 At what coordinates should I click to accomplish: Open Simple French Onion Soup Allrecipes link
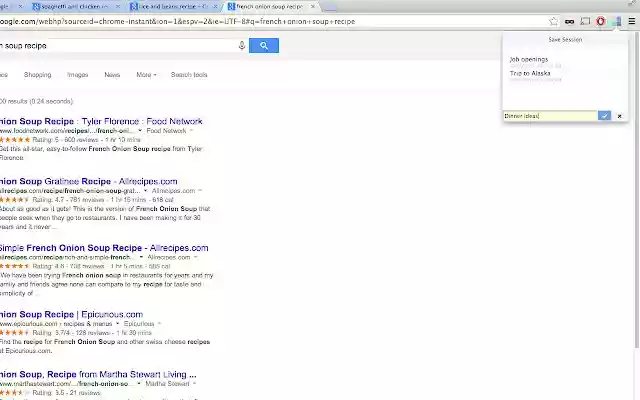(104, 248)
